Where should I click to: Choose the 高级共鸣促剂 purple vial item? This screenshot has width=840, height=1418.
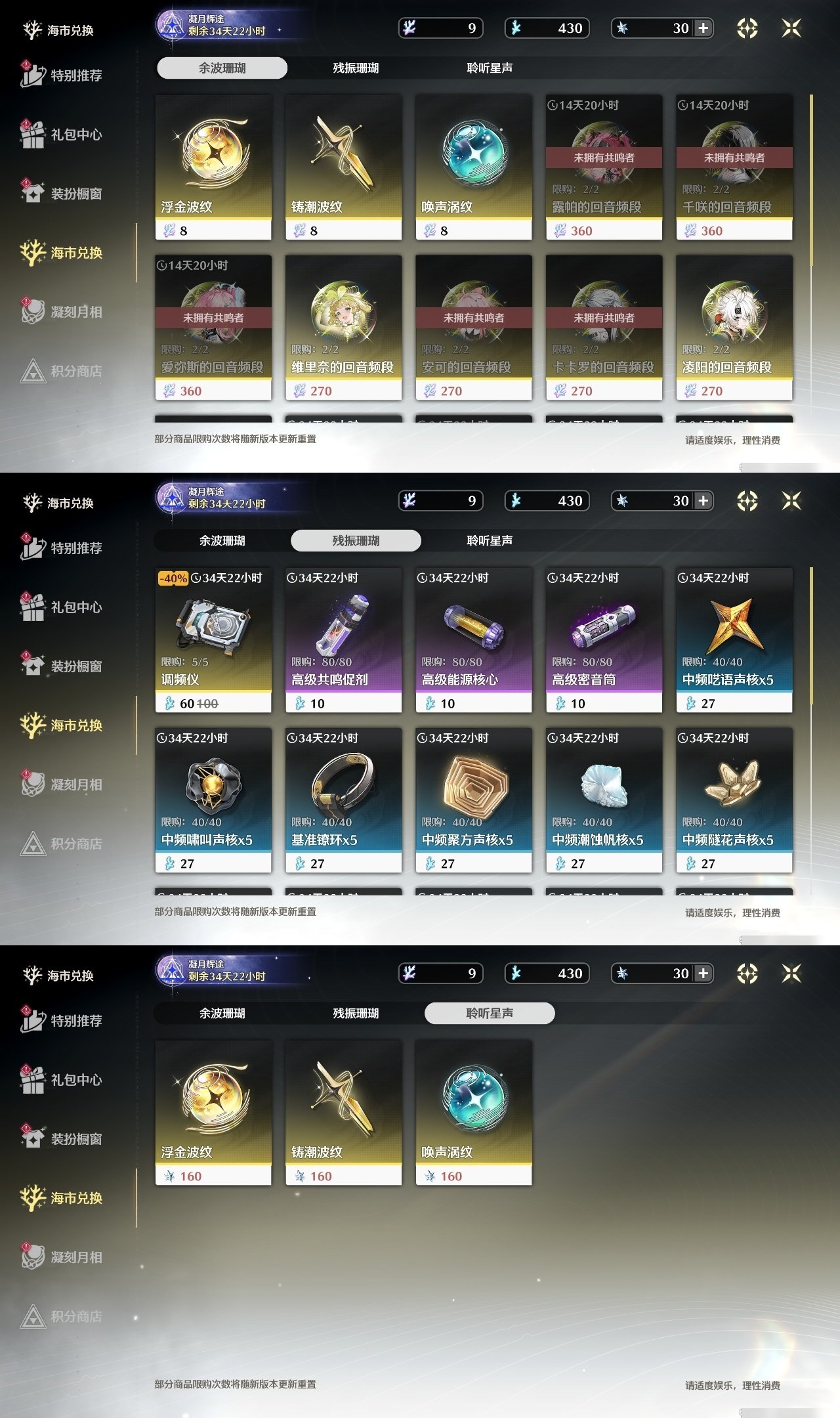(343, 640)
